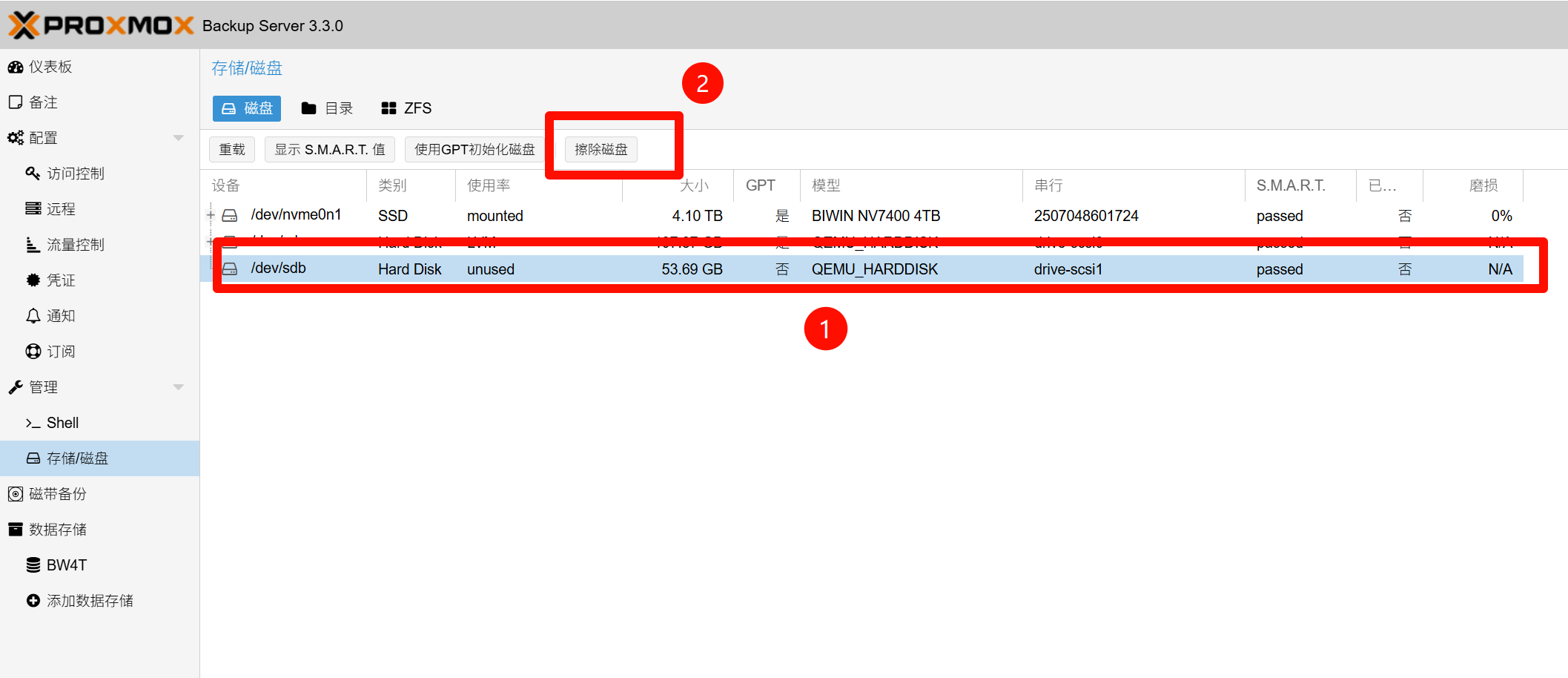1568x678 pixels.
Task: Expand the /dev/nvme0n1 disk tree node
Action: tap(211, 215)
